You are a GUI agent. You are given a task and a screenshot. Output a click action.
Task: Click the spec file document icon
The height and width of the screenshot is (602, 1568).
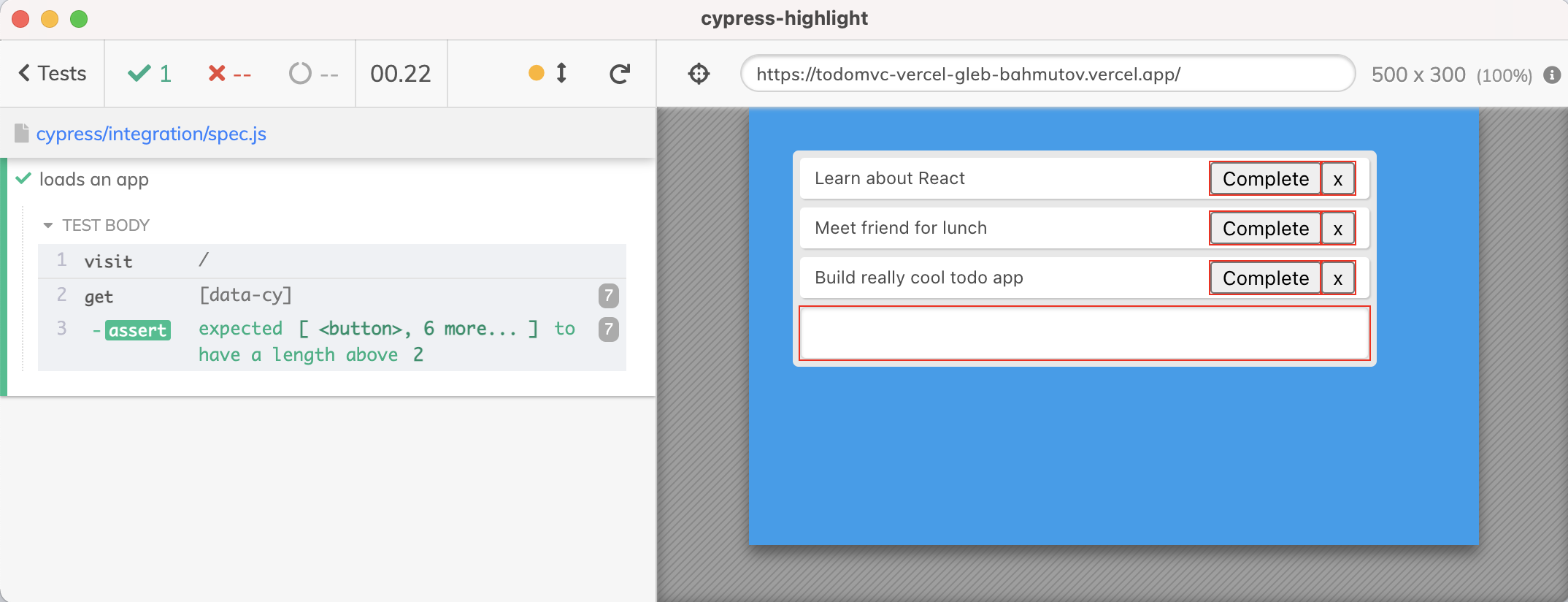pyautogui.click(x=22, y=133)
